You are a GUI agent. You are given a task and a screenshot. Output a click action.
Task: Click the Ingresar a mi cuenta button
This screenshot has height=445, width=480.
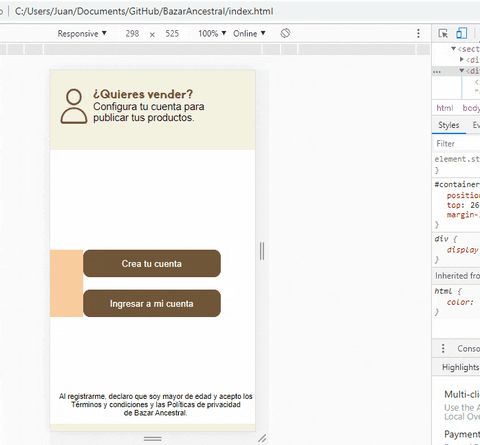(152, 303)
